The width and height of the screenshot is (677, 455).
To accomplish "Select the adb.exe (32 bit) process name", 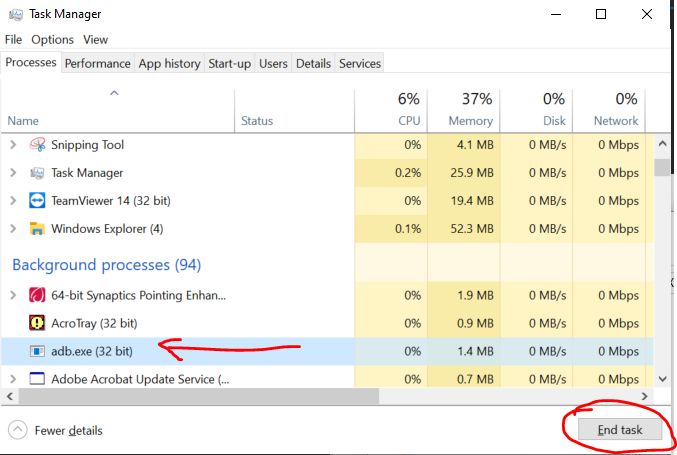I will 92,351.
